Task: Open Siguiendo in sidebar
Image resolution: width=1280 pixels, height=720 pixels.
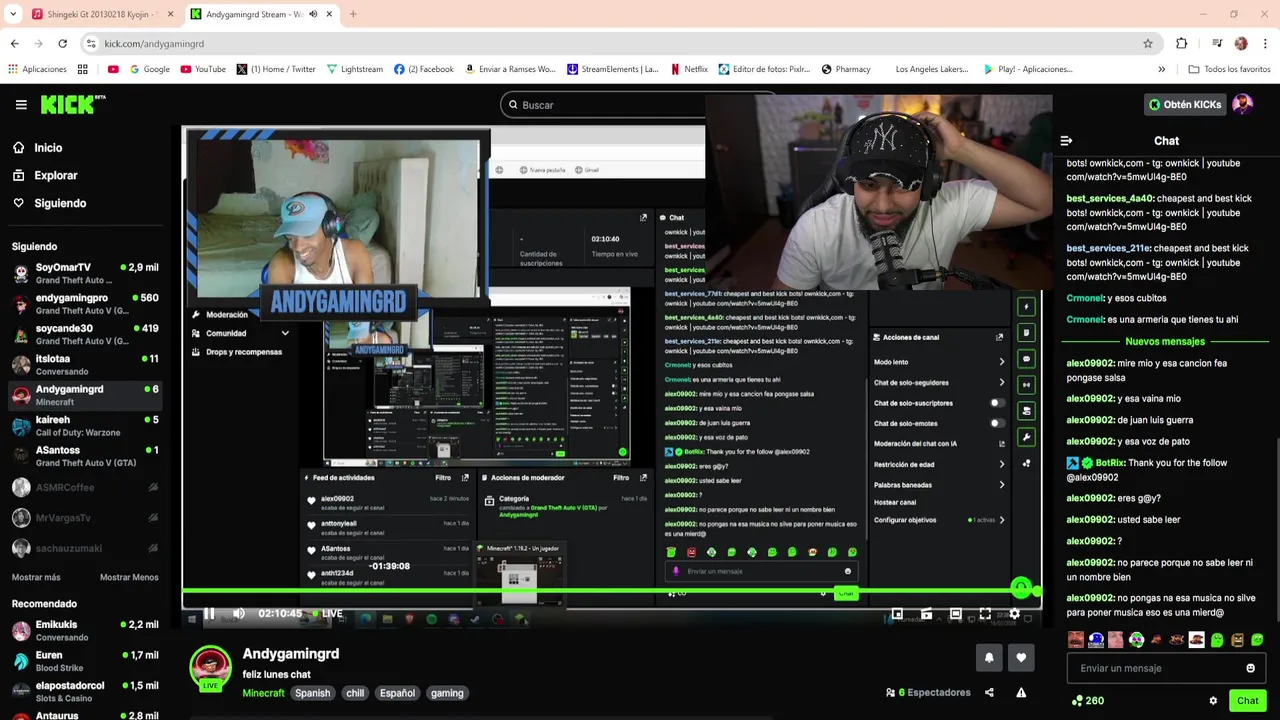Action: (49, 203)
